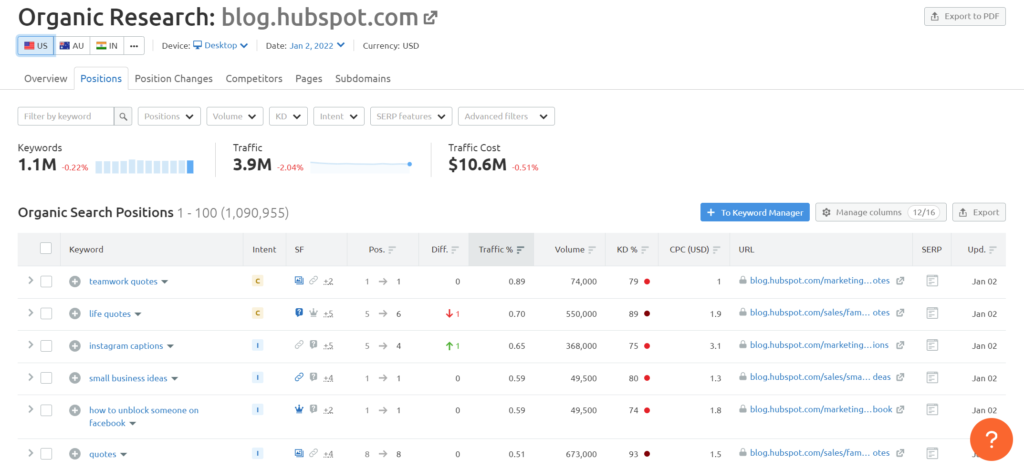Screen dimensions: 1024x470
Task: Select the US database toggle
Action: point(35,46)
